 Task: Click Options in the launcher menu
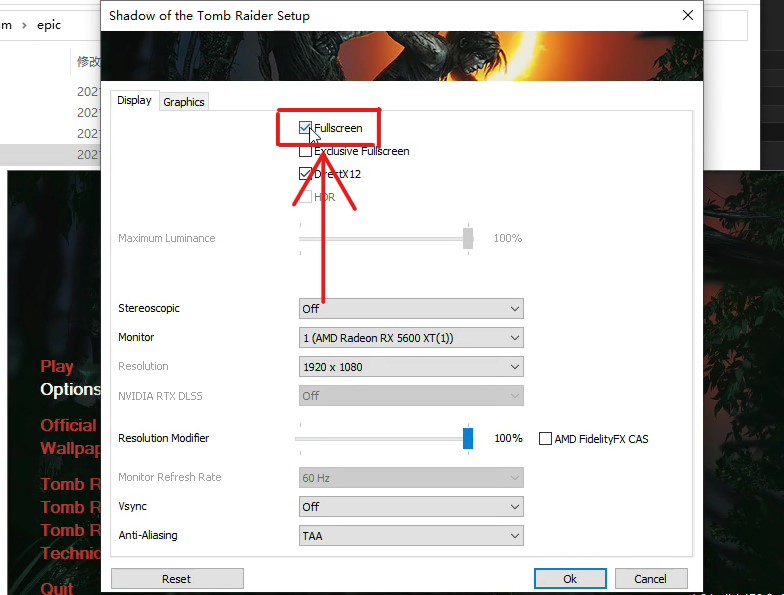coord(70,389)
